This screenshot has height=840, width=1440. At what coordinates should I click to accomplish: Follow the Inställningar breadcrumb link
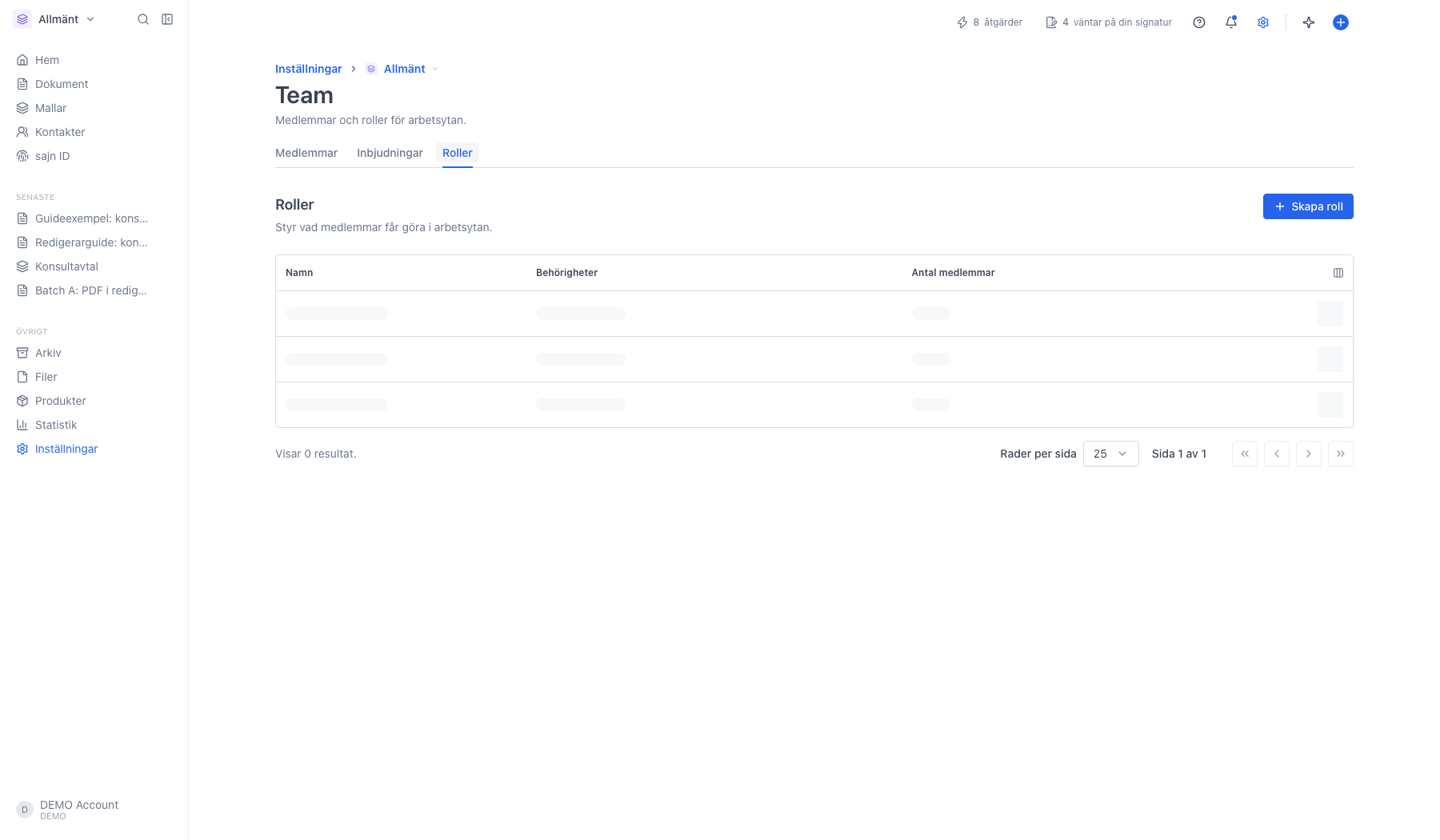(309, 69)
